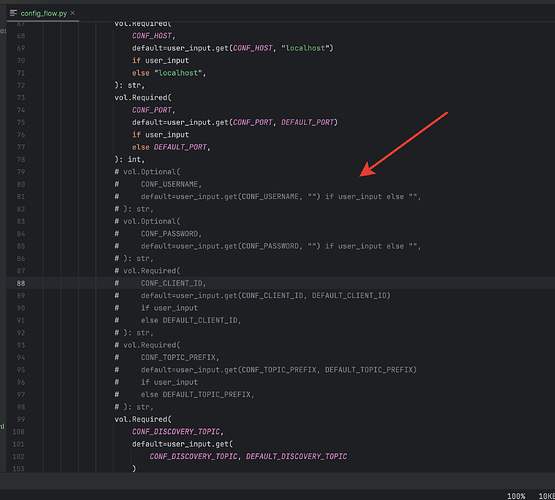Click vol.Required( on line 99
The width and height of the screenshot is (555, 500).
click(143, 419)
